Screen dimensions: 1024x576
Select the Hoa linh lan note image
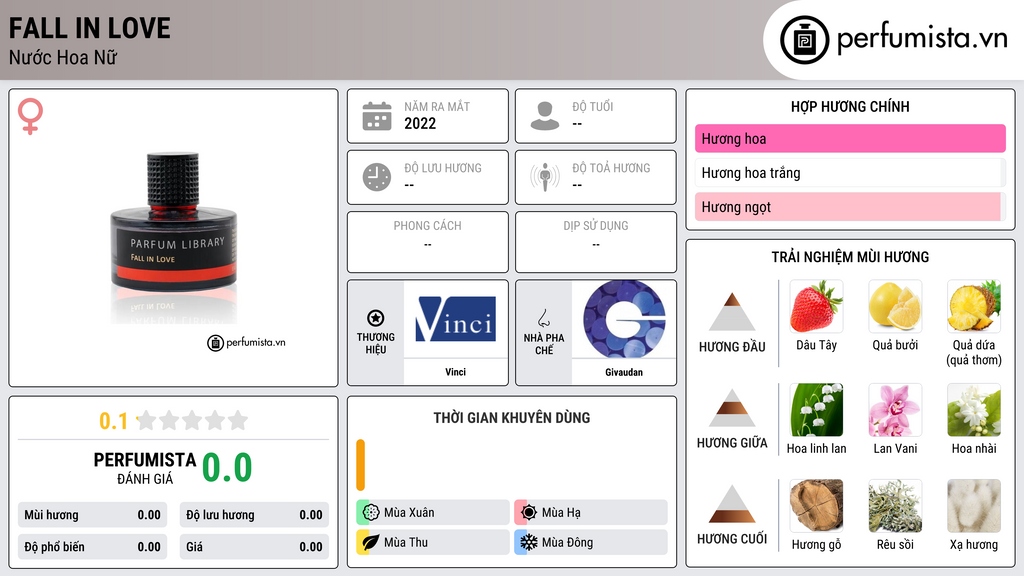tap(816, 410)
